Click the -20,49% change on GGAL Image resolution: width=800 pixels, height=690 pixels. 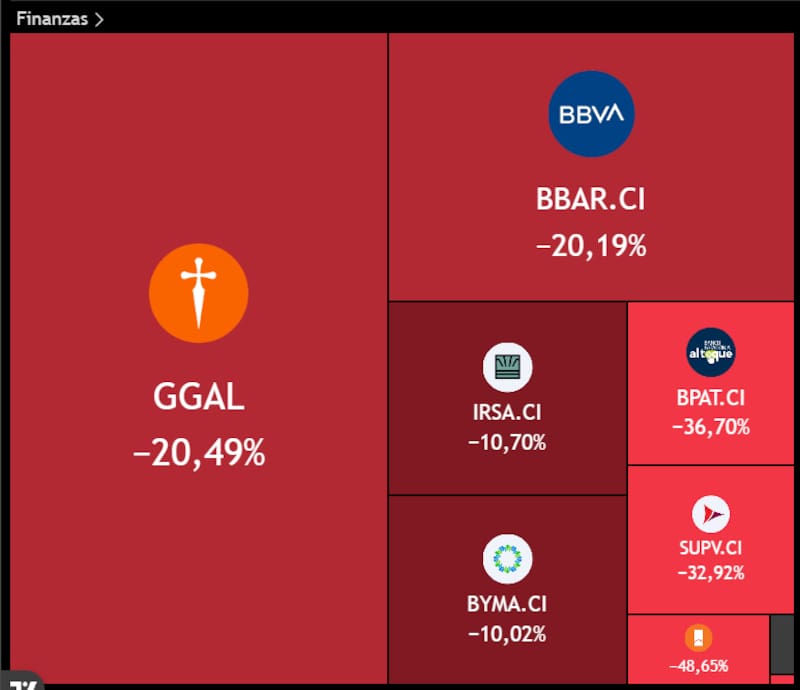point(198,453)
